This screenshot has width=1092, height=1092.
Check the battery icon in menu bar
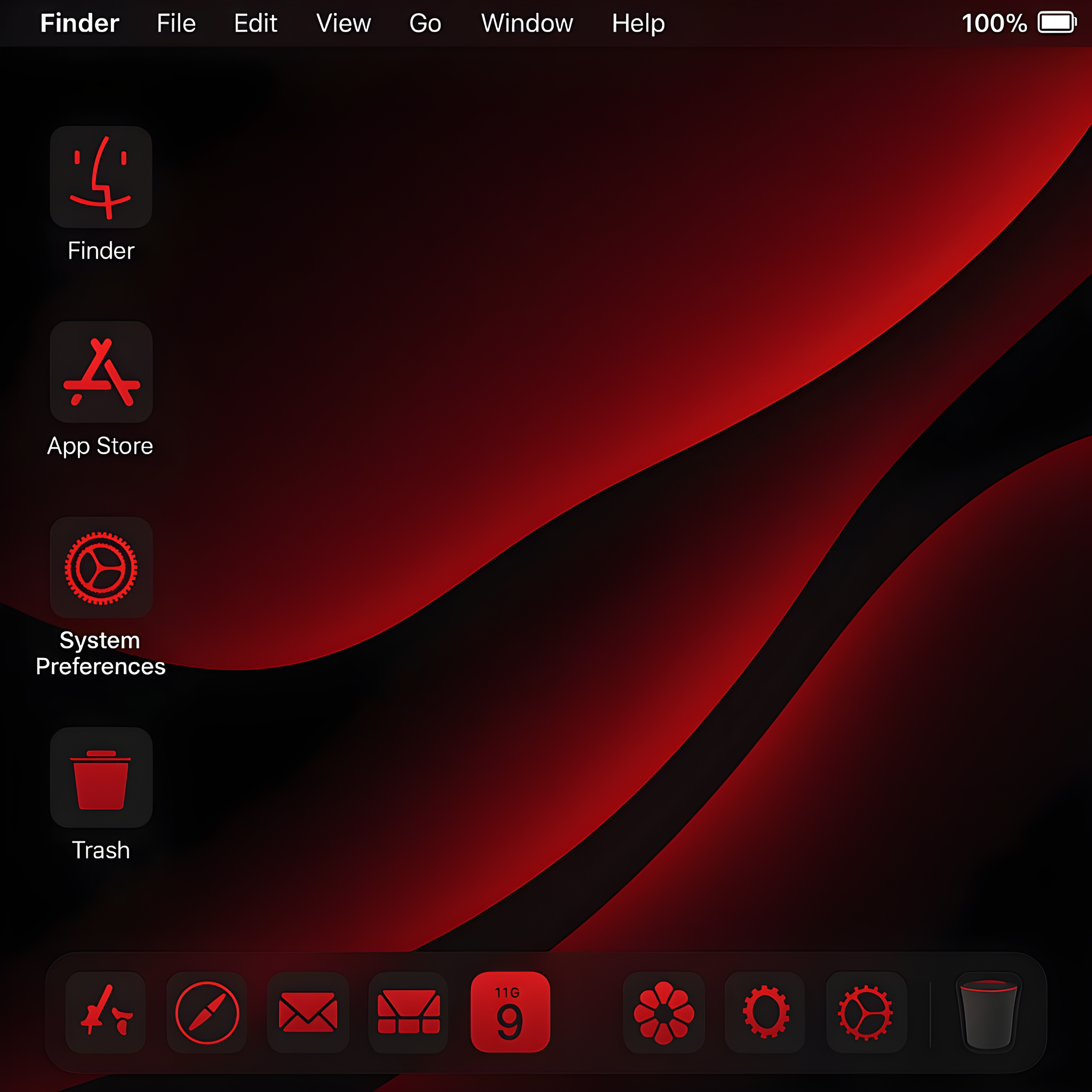click(x=1057, y=23)
